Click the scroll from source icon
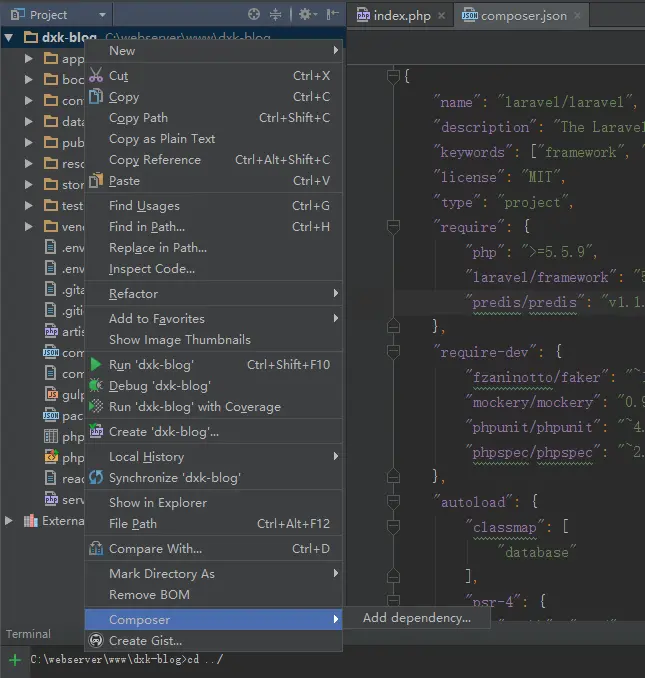645x678 pixels. (254, 15)
